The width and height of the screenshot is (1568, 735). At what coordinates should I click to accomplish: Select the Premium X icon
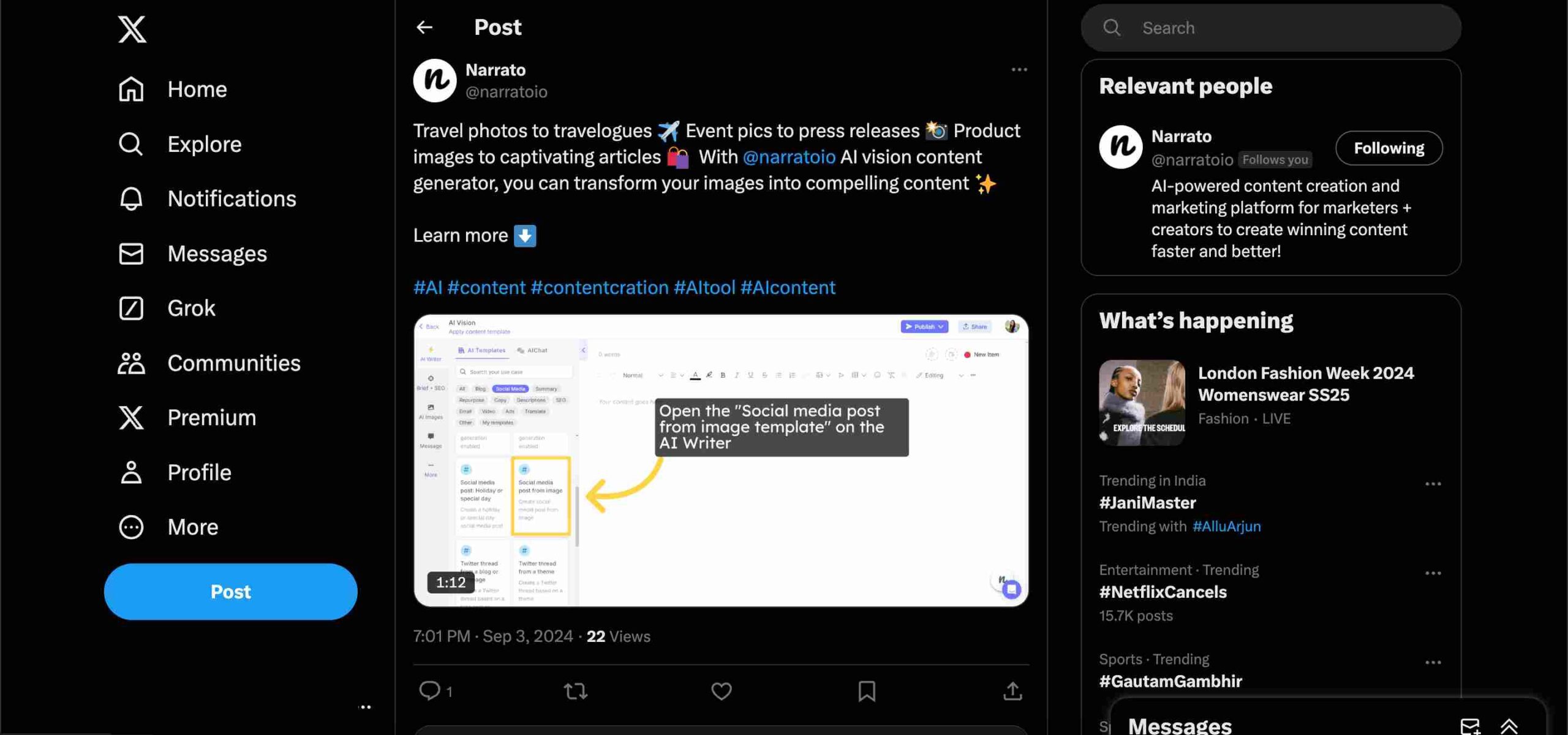pyautogui.click(x=131, y=418)
